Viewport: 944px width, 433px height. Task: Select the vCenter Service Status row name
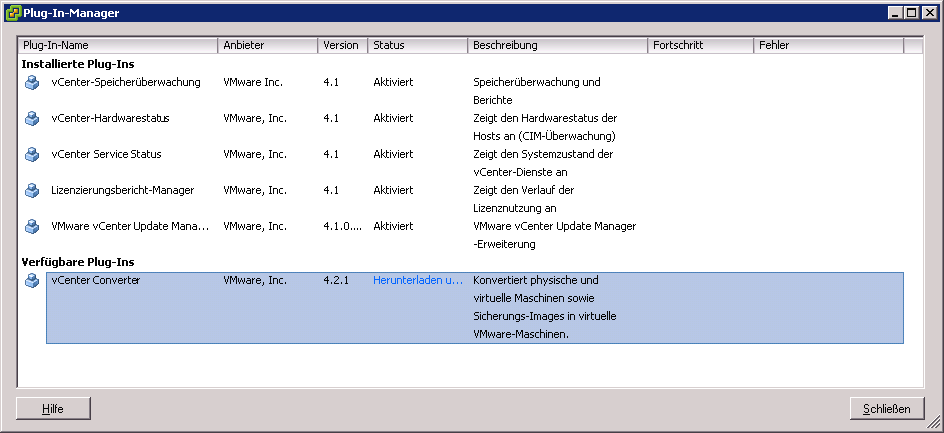106,155
